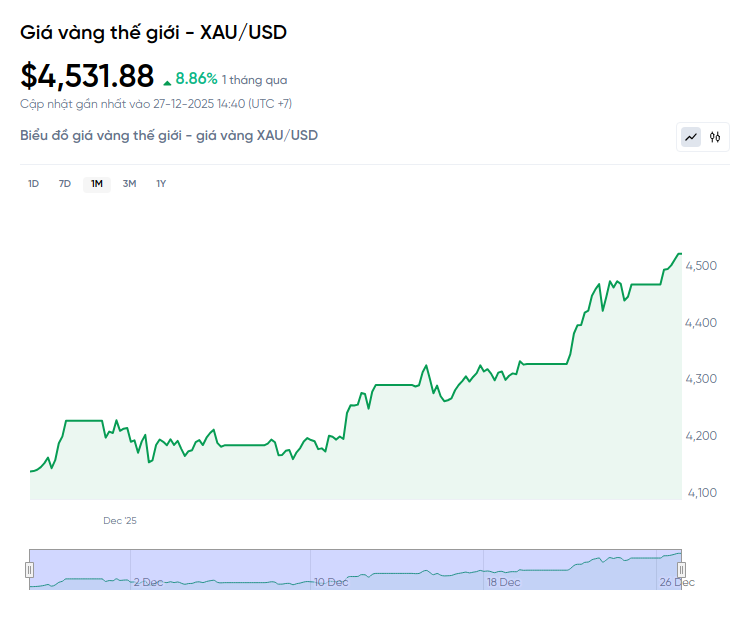Click the green price-up triangle icon
Image resolution: width=750 pixels, height=634 pixels.
coord(167,79)
